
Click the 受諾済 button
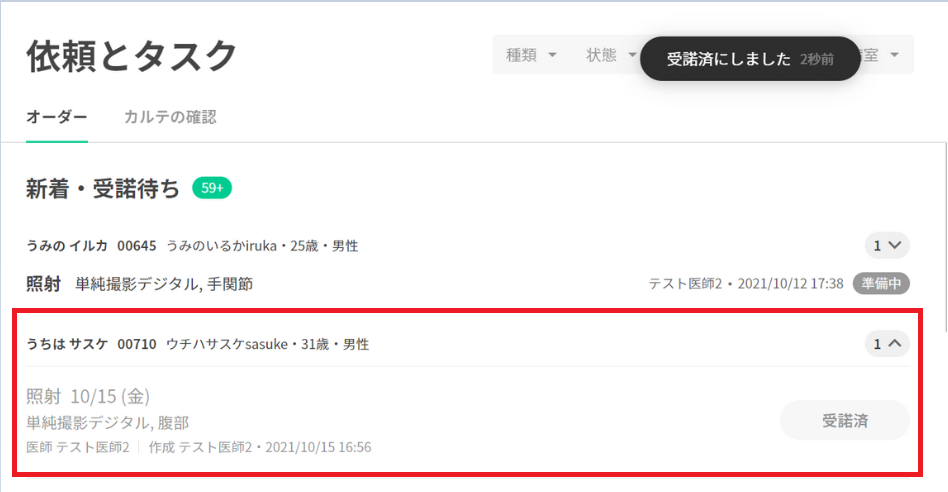tap(845, 420)
